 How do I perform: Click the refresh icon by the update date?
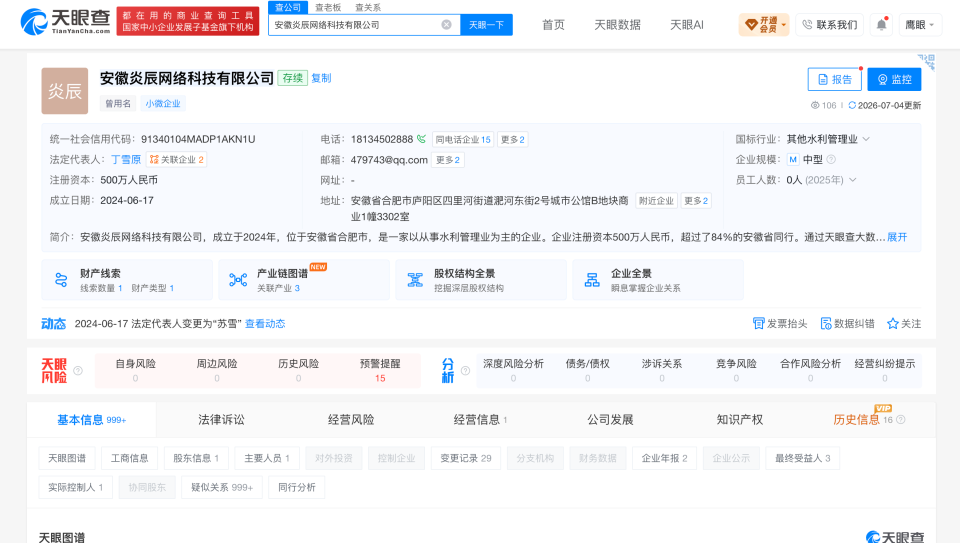pyautogui.click(x=852, y=105)
